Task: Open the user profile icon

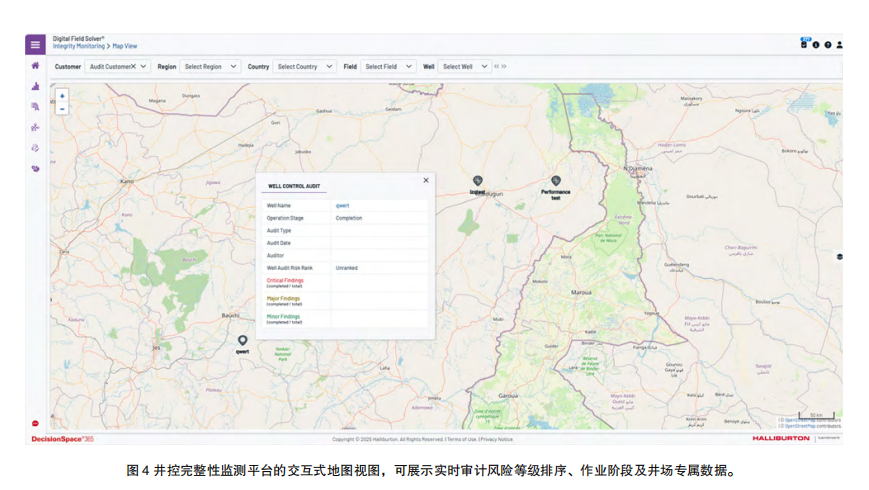Action: pyautogui.click(x=840, y=45)
